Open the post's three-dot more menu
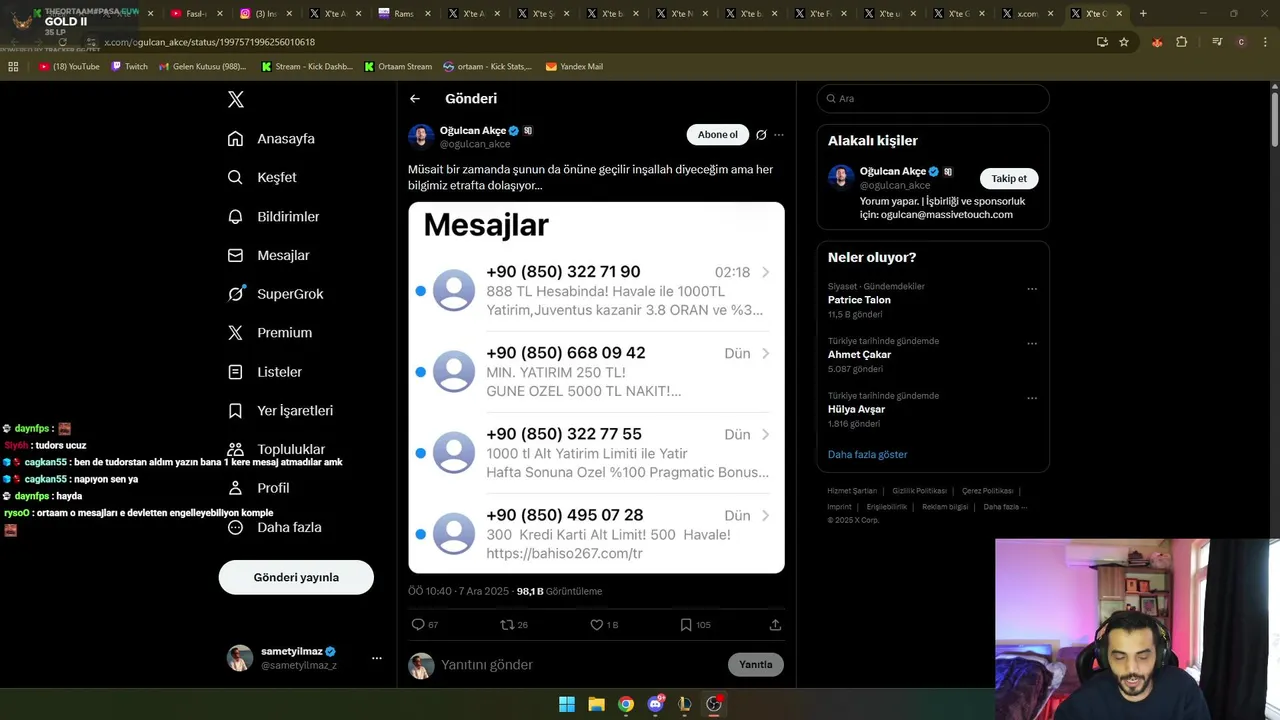The image size is (1280, 720). [779, 135]
